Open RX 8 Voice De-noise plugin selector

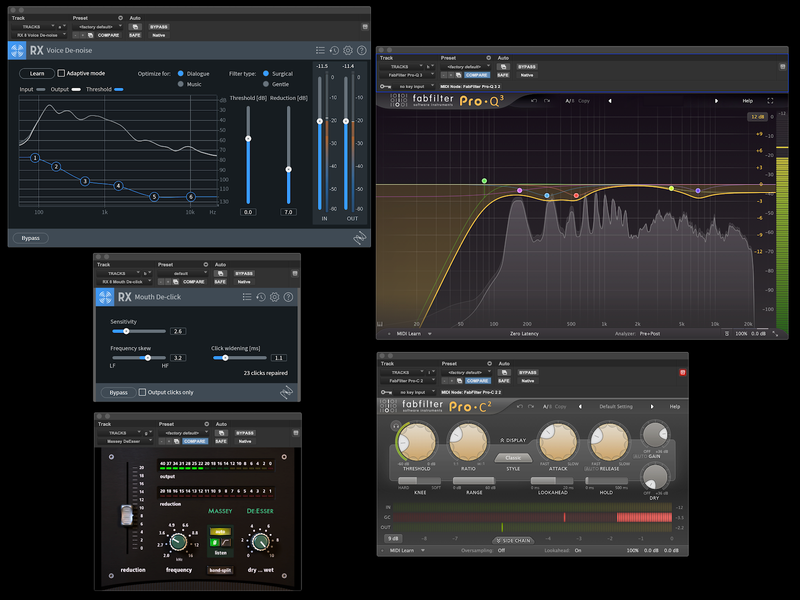pyautogui.click(x=39, y=35)
